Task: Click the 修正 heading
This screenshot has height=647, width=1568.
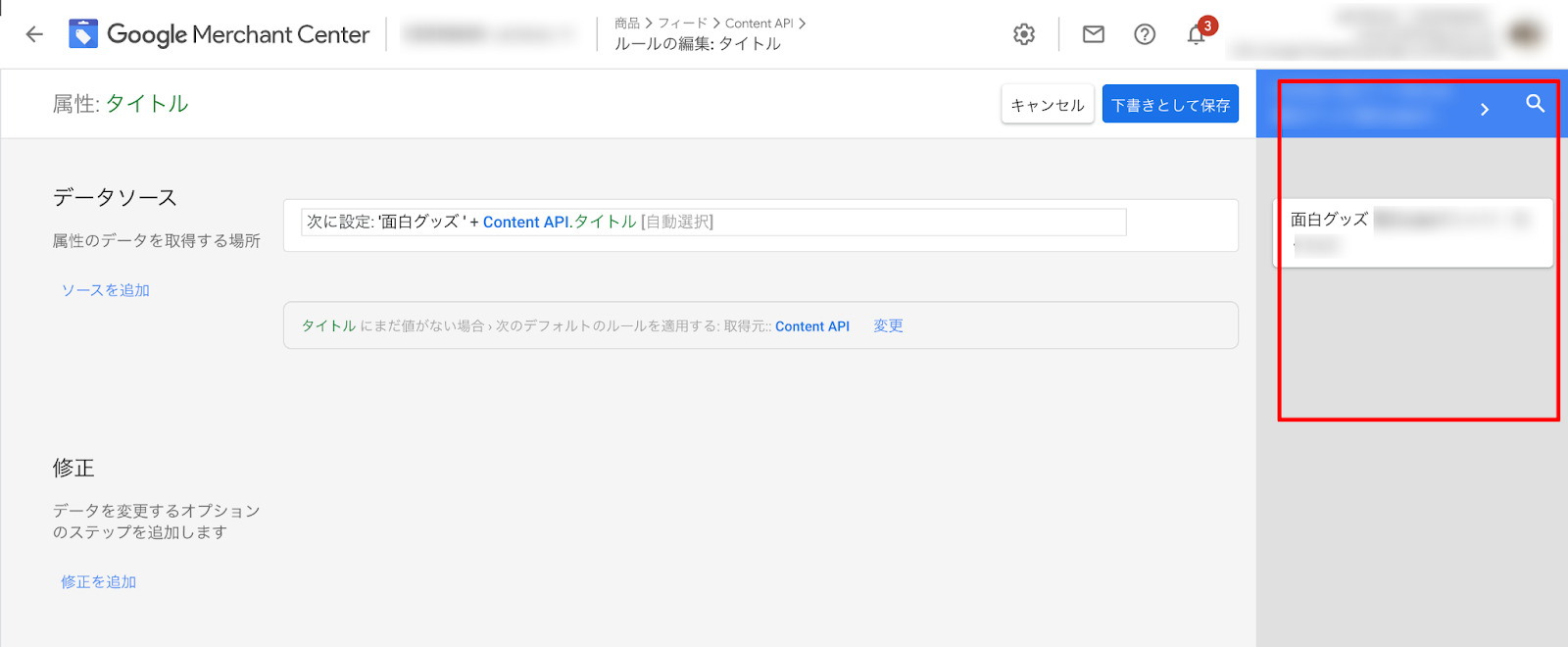Action: pos(73,468)
